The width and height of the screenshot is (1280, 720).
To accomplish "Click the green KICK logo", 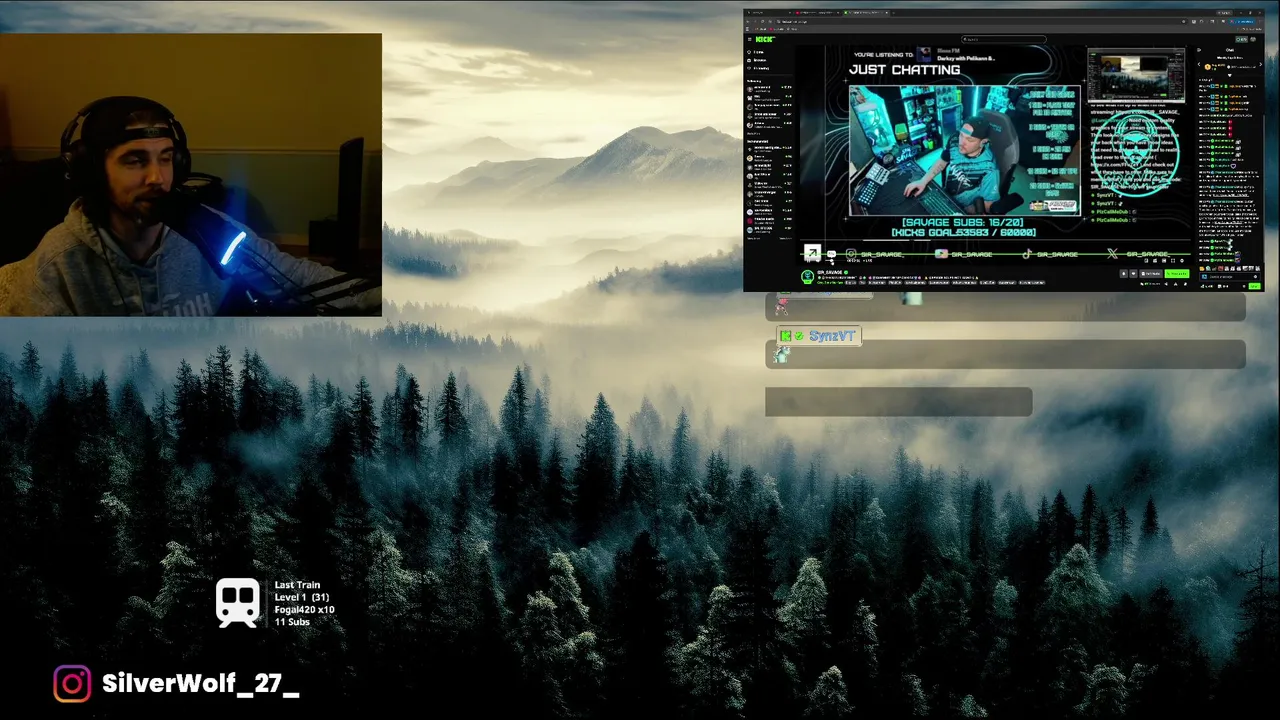I will point(764,39).
